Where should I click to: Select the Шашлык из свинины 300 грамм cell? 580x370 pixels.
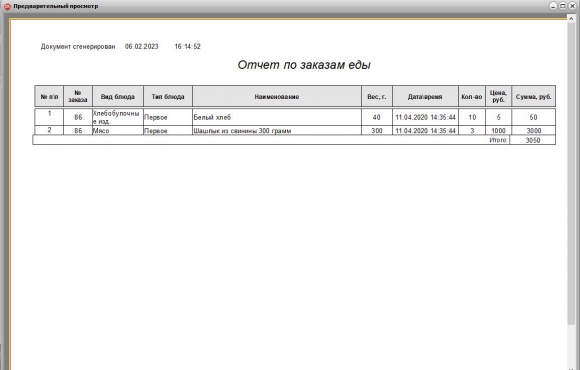click(x=277, y=131)
